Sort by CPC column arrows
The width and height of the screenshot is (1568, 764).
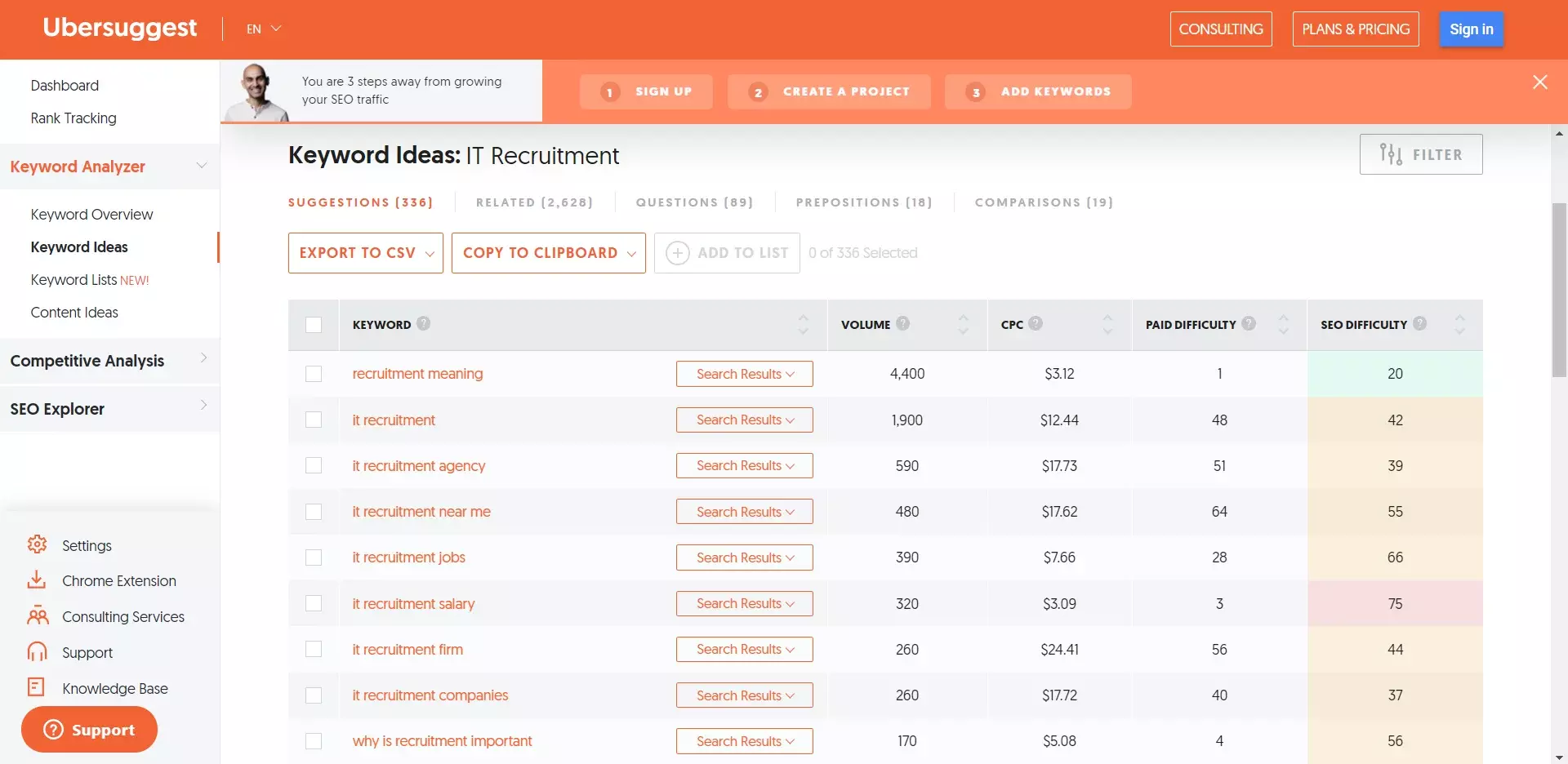point(1108,325)
